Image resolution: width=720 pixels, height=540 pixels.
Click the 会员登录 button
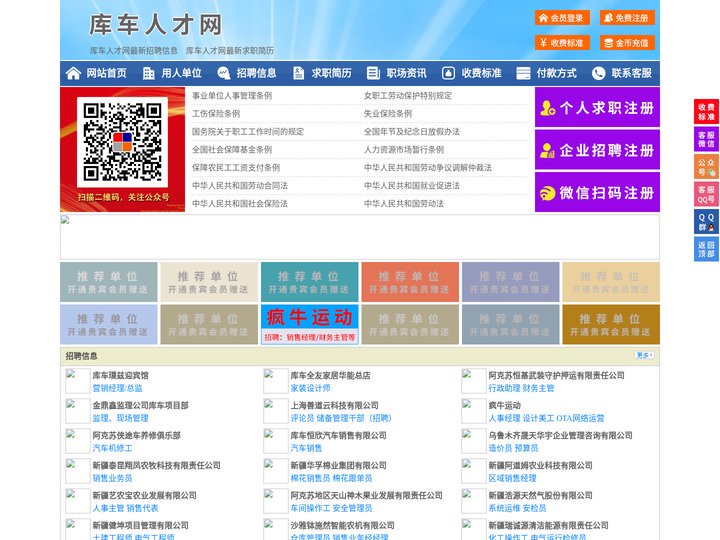(562, 18)
